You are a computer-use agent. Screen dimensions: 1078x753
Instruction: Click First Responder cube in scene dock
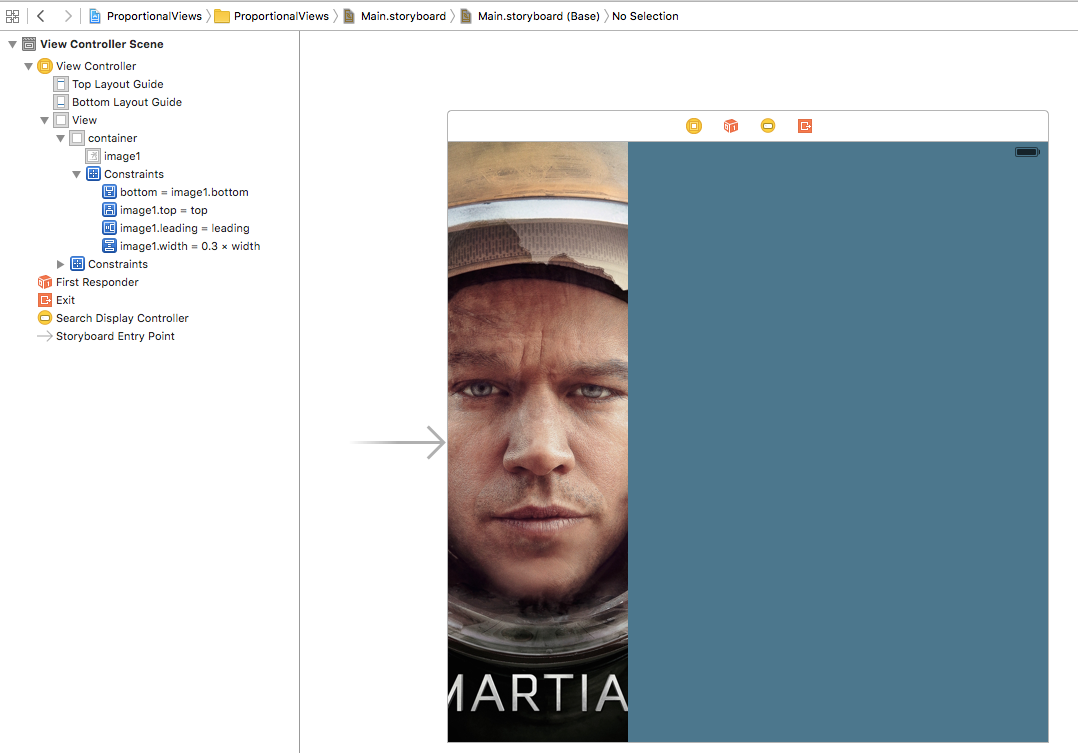click(x=731, y=126)
